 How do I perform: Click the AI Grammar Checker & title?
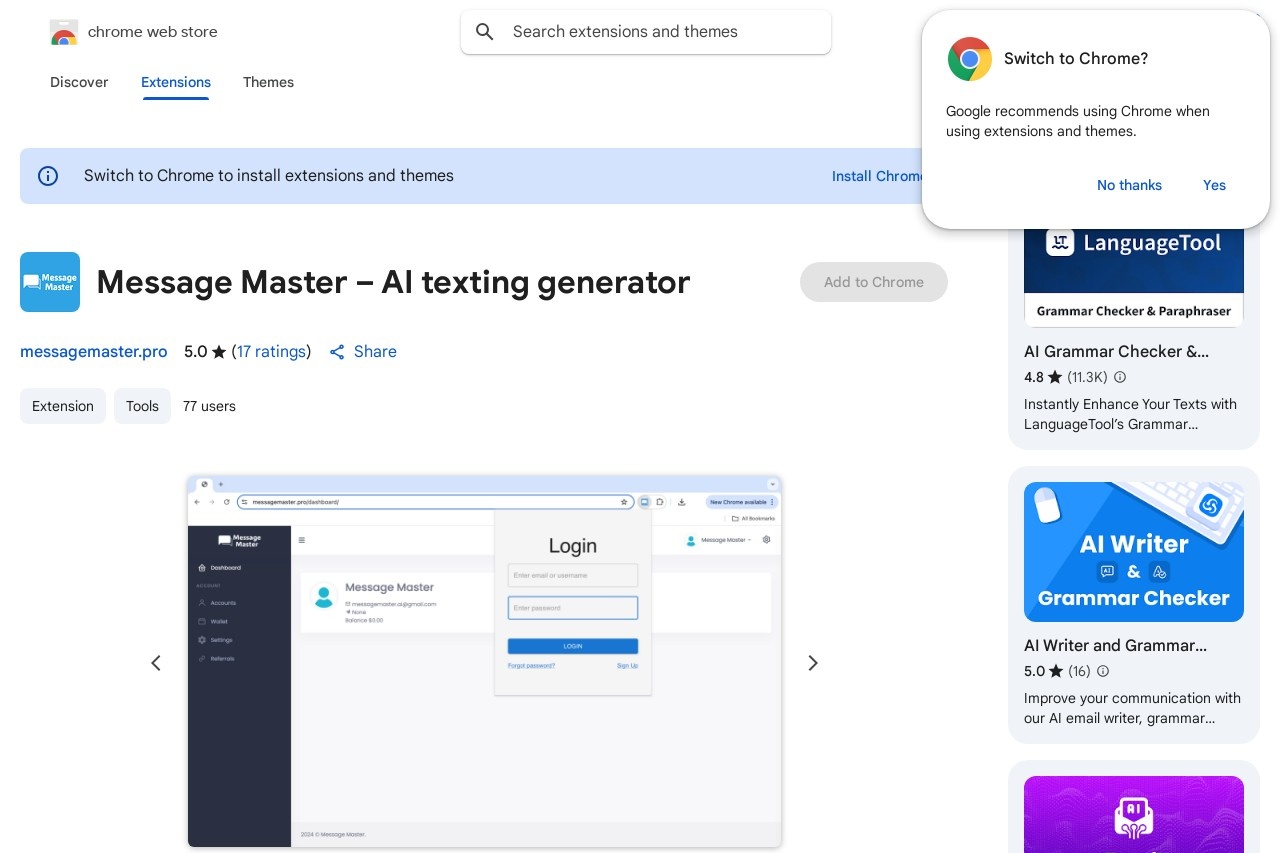[x=1116, y=351]
